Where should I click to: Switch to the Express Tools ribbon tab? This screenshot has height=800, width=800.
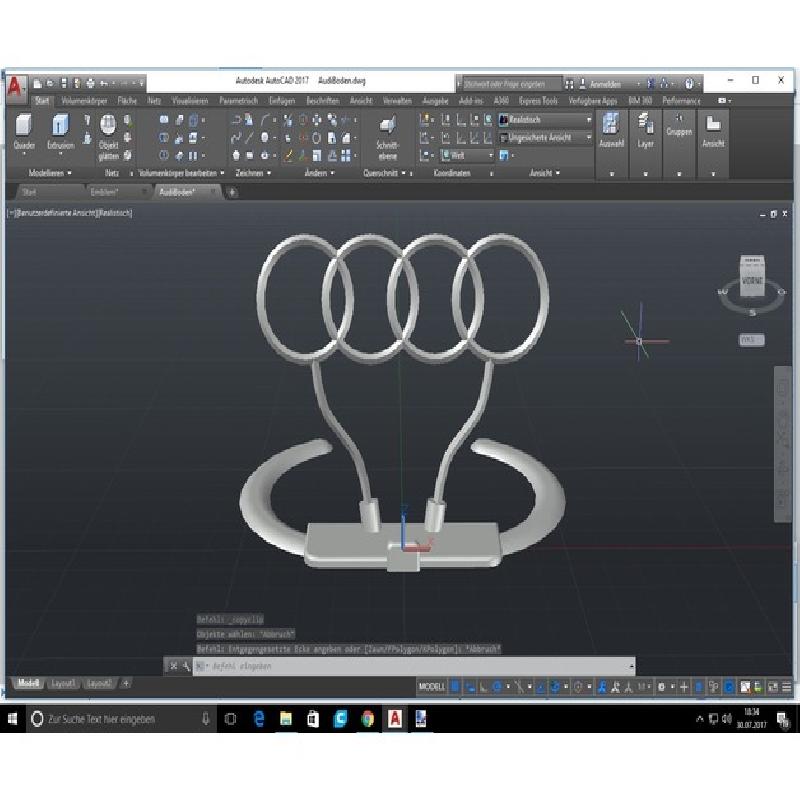point(539,101)
